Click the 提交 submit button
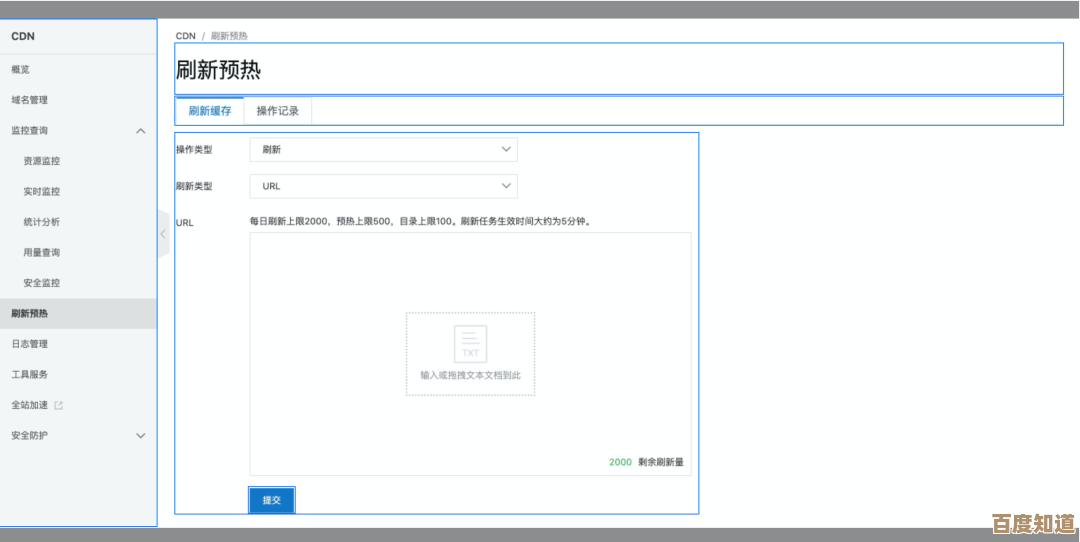Image resolution: width=1080 pixels, height=542 pixels. click(x=271, y=499)
